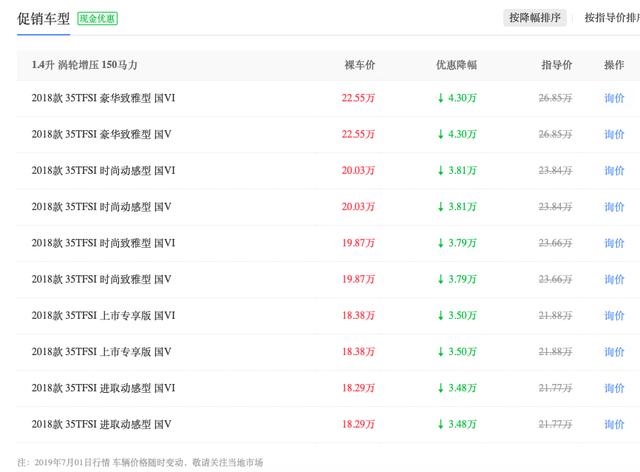Click 询价 for 时尚致雅型 国V
This screenshot has height=472, width=640.
tap(614, 279)
